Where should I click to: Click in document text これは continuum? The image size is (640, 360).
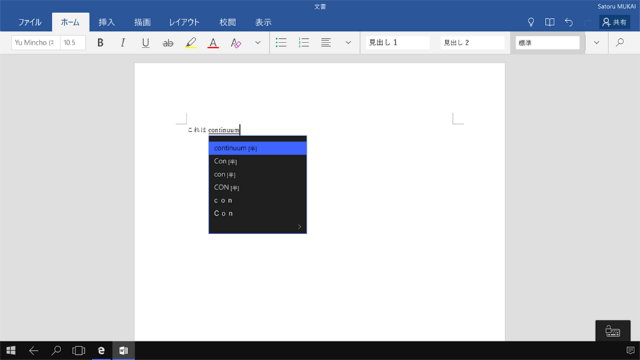[213, 130]
